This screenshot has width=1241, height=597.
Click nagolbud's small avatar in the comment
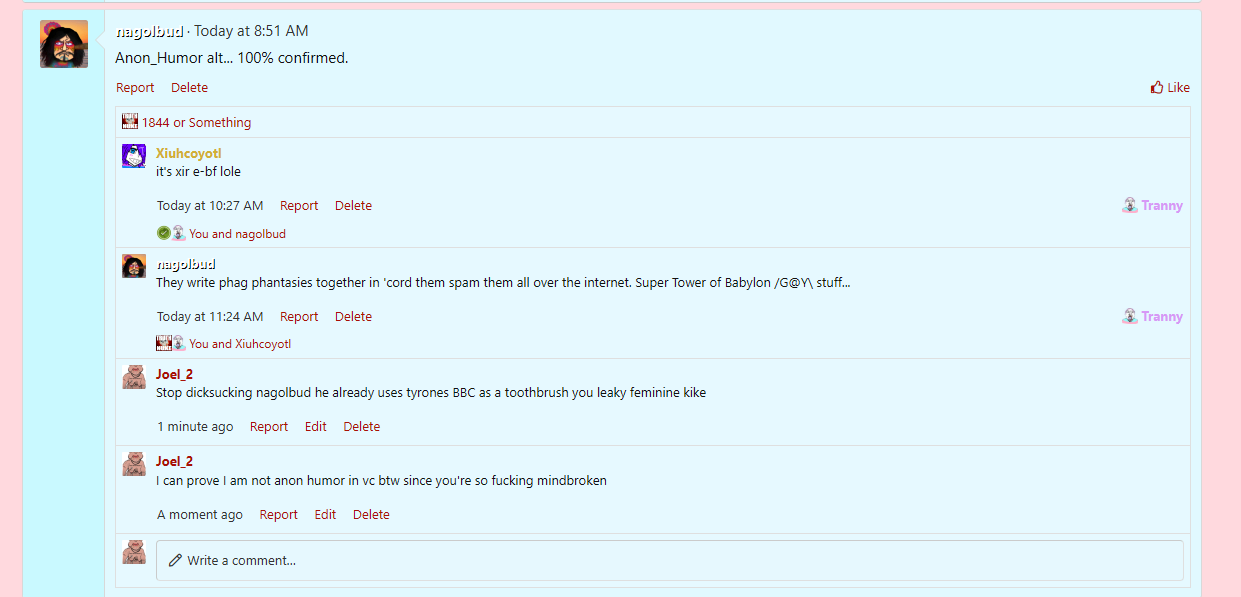point(134,266)
